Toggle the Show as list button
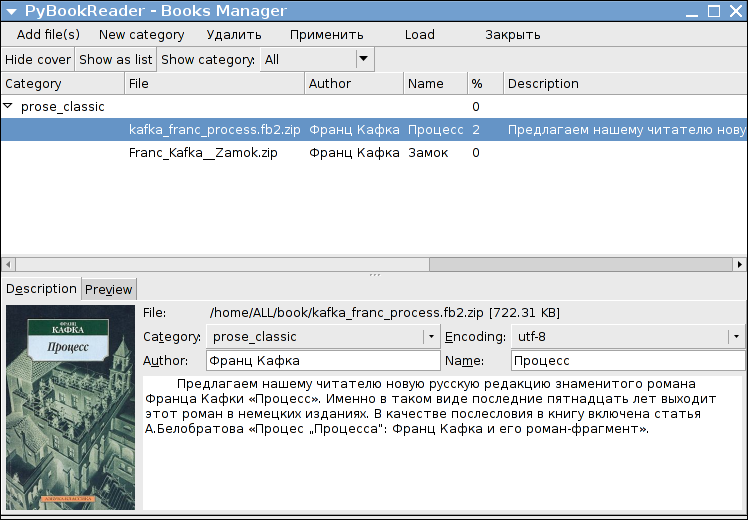748x520 pixels. [x=115, y=60]
